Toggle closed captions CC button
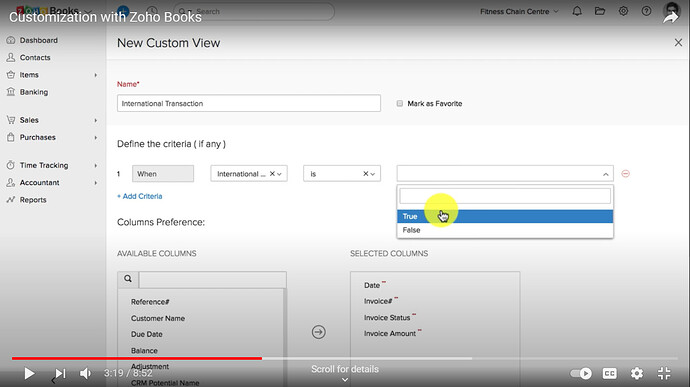This screenshot has width=690, height=387. pyautogui.click(x=609, y=373)
